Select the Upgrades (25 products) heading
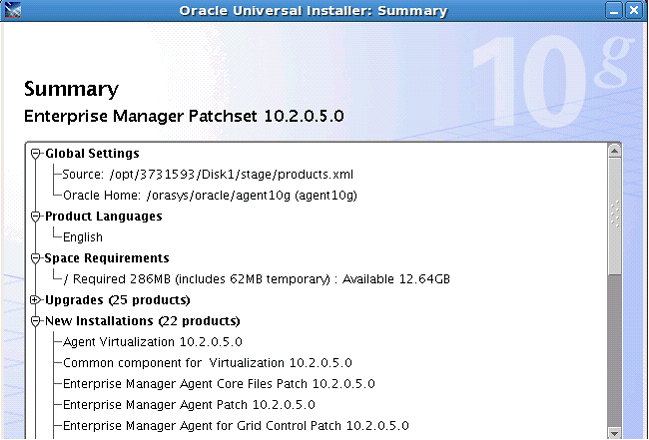The image size is (649, 440). (x=118, y=300)
